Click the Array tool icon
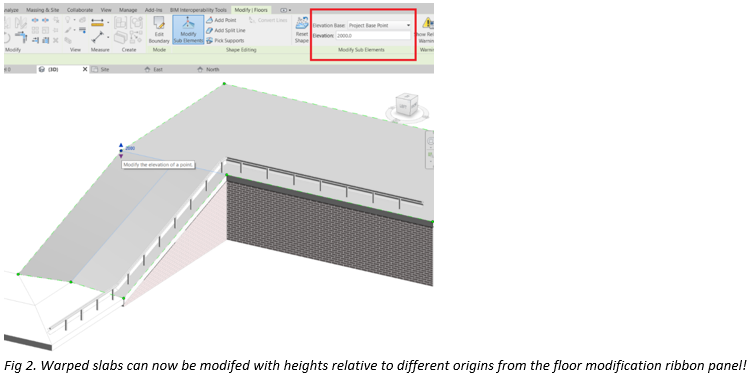This screenshot has height=377, width=750. coord(35,30)
